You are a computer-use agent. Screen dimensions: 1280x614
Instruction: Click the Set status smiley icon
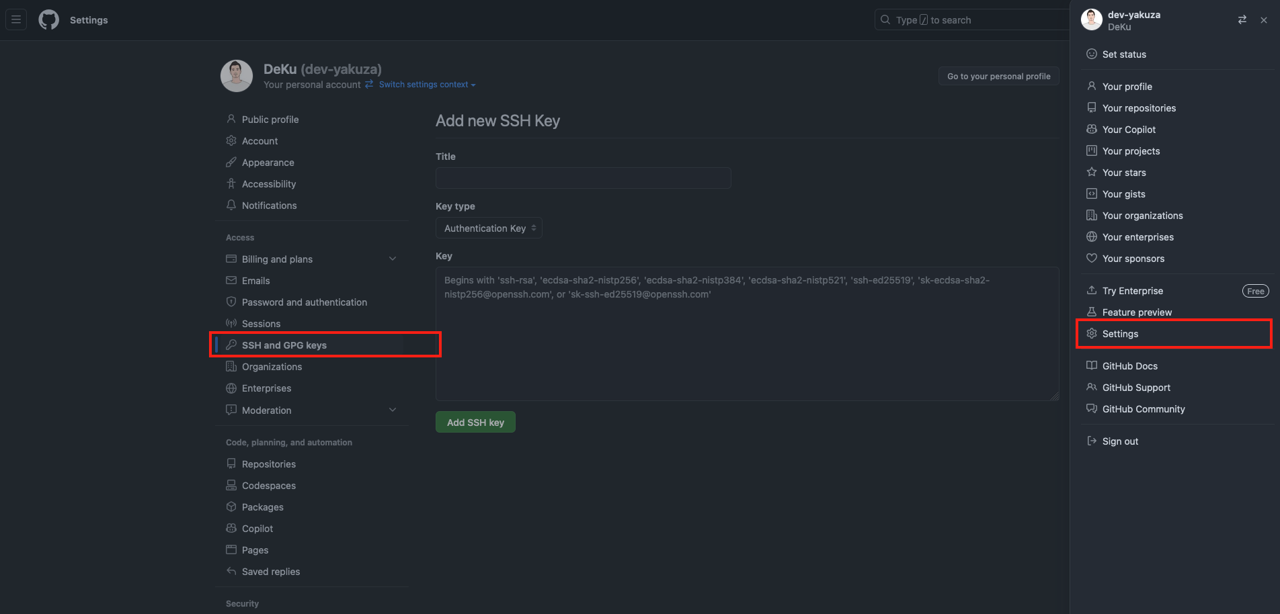point(1093,54)
